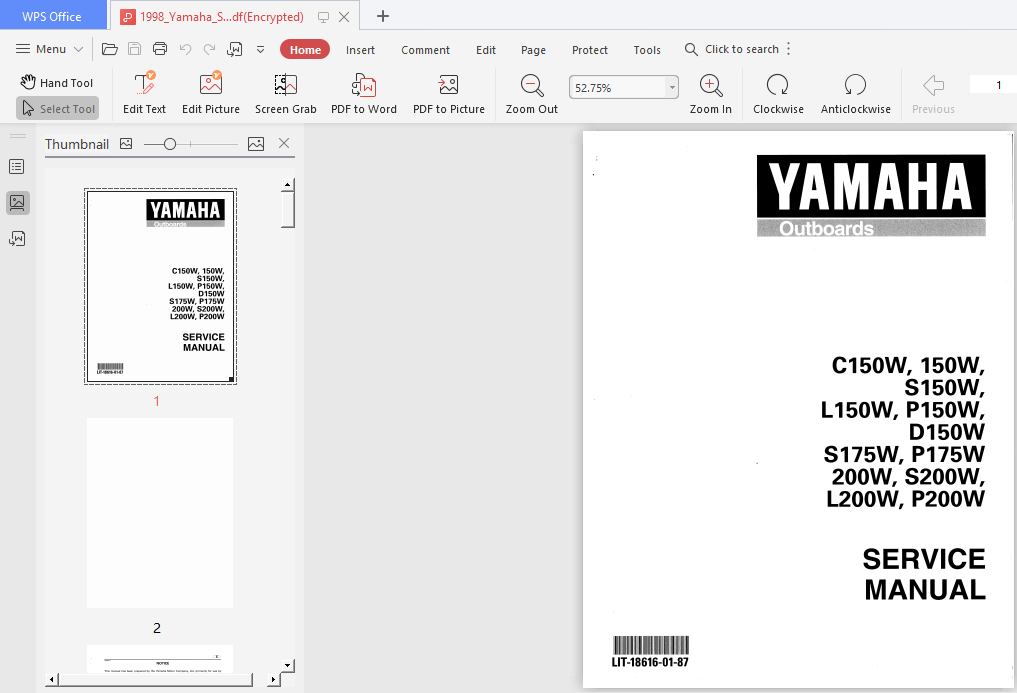Click the 'SERVICE MANUAL' title on the page
This screenshot has width=1017, height=693.
click(924, 574)
